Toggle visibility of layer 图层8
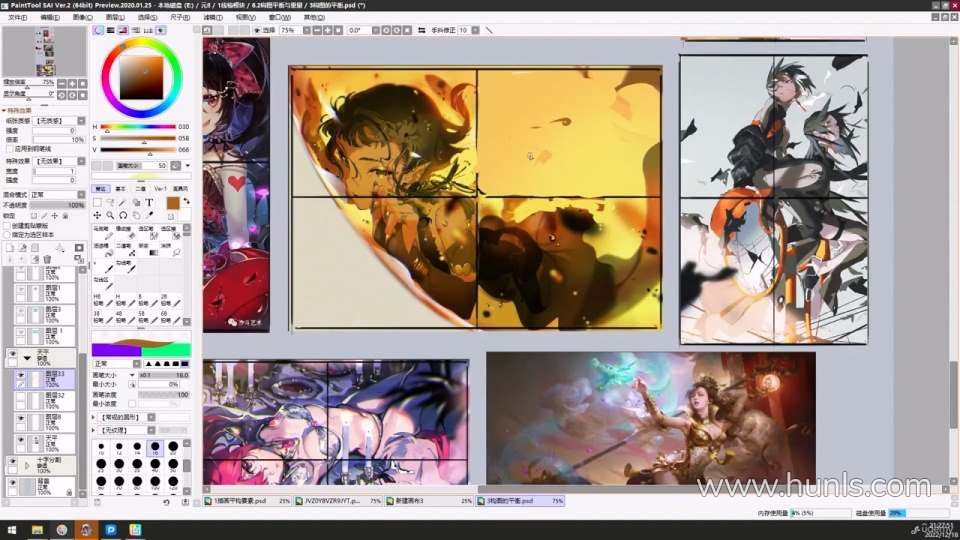Image resolution: width=960 pixels, height=540 pixels. tap(21, 419)
